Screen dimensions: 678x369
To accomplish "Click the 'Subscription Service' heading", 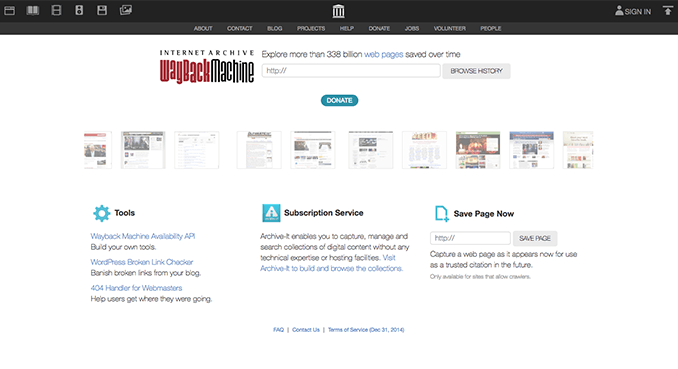I will 323,213.
